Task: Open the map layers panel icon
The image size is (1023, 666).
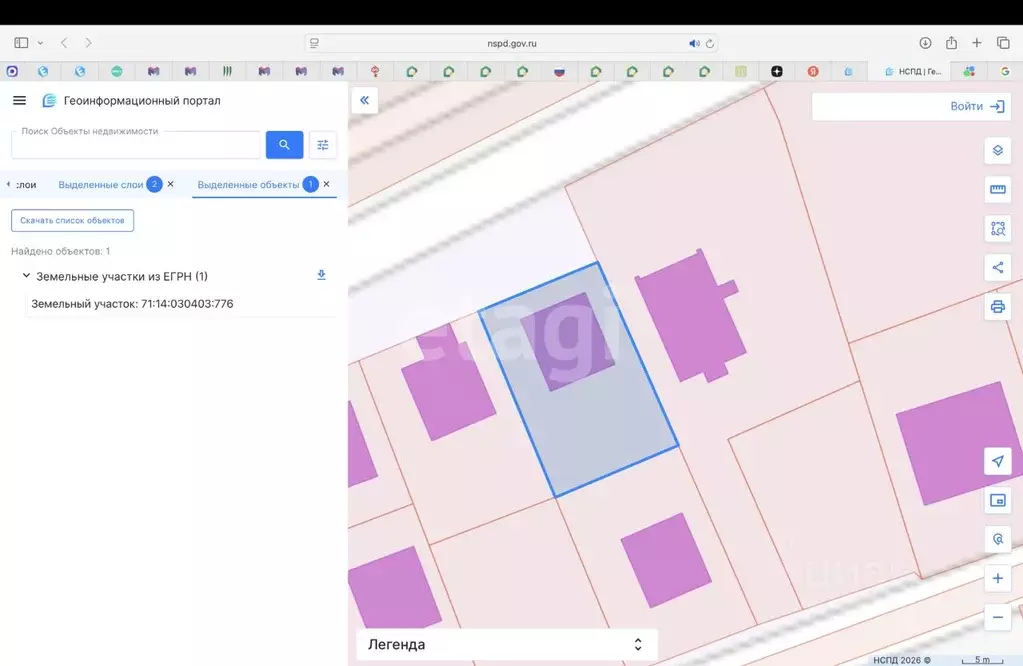Action: pyautogui.click(x=998, y=151)
